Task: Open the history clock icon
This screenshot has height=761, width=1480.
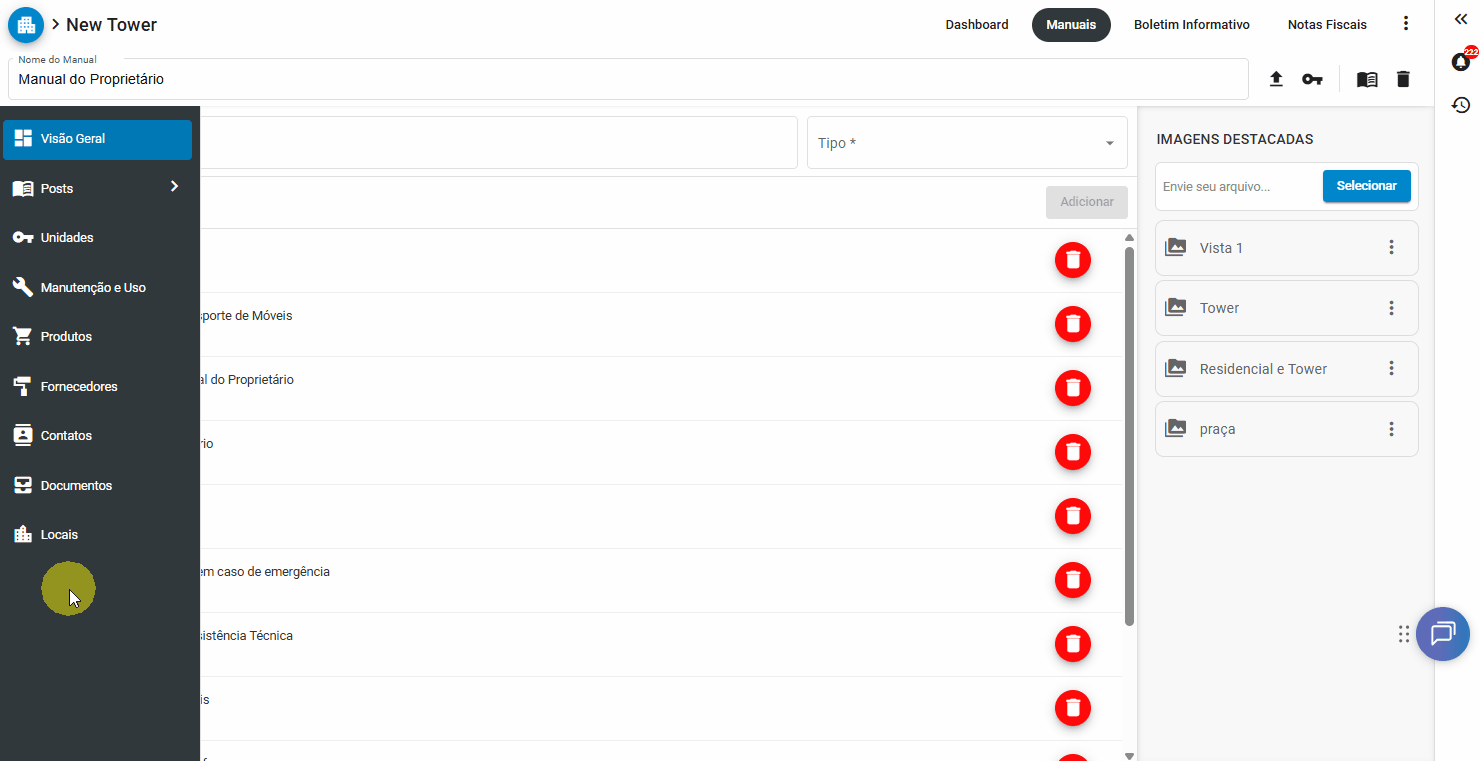Action: (1460, 105)
